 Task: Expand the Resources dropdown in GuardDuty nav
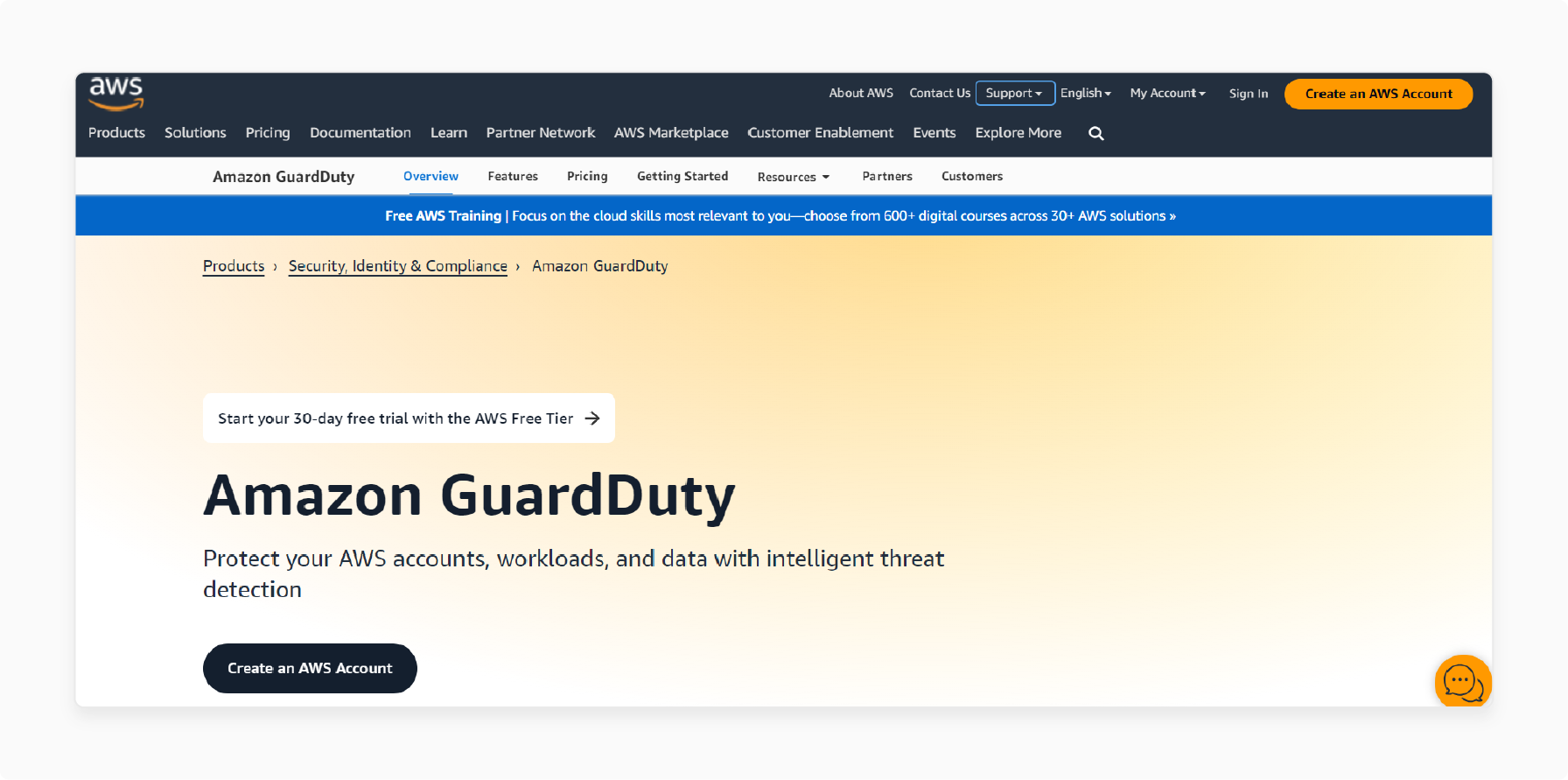(793, 177)
